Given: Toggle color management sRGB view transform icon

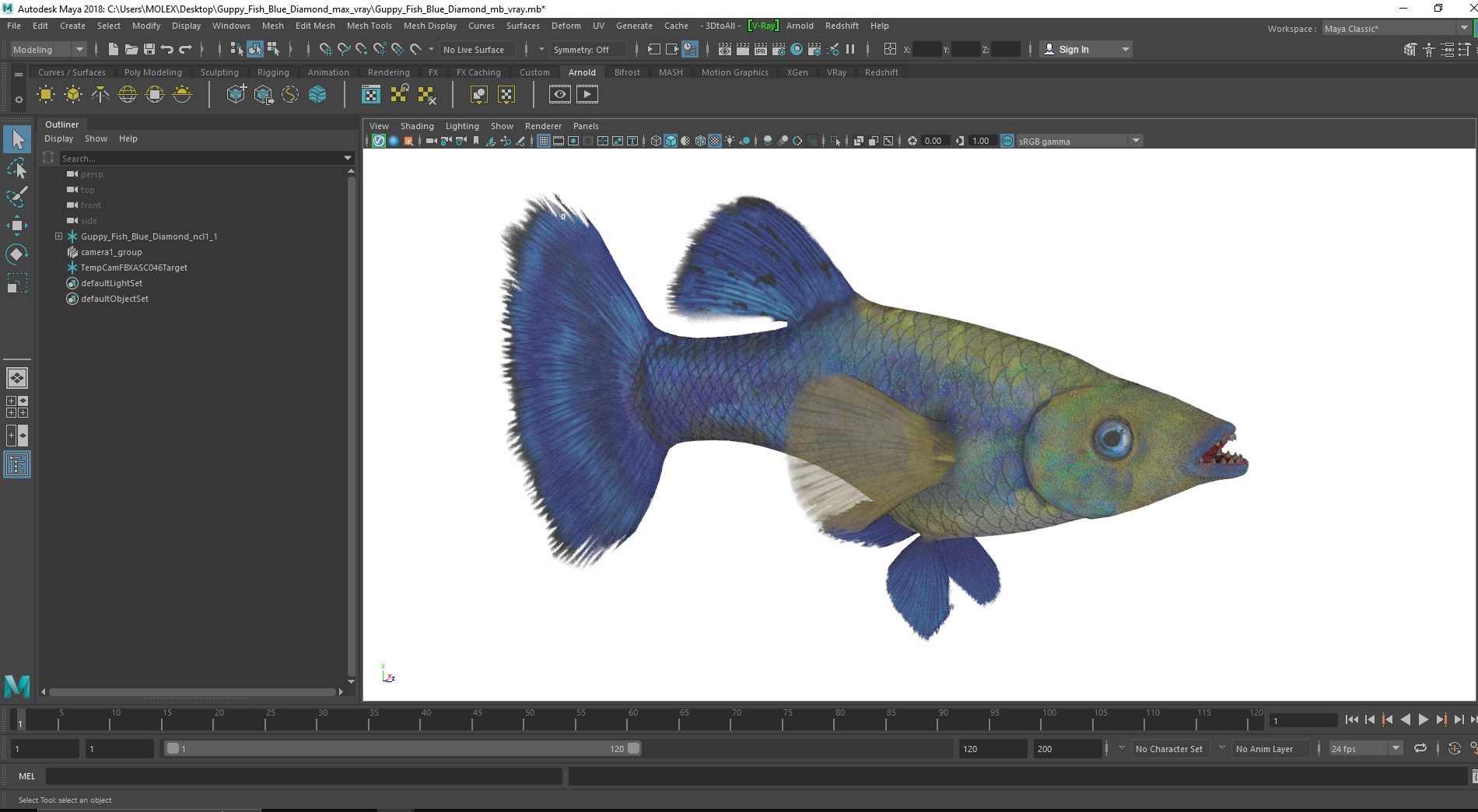Looking at the screenshot, I should [x=1007, y=141].
